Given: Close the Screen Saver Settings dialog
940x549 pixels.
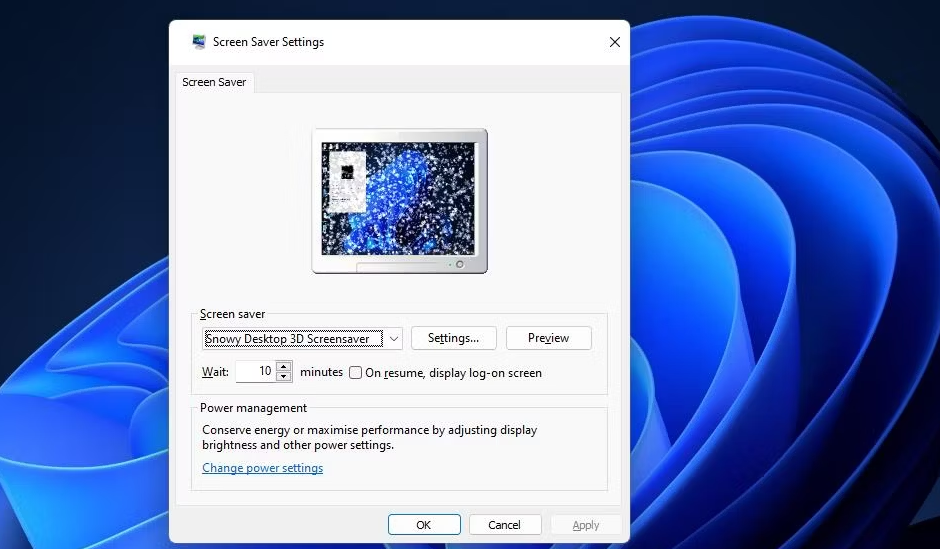Looking at the screenshot, I should click(x=614, y=42).
